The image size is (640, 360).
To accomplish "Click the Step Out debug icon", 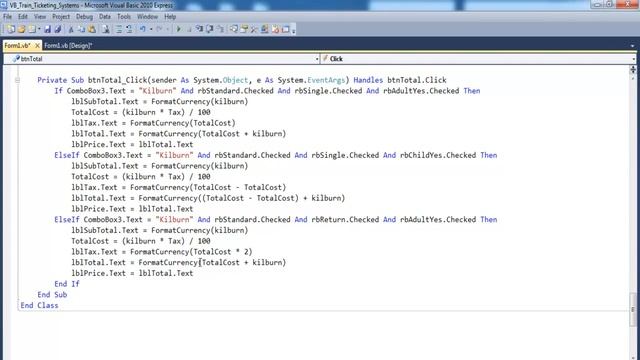I will pyautogui.click(x=221, y=29).
